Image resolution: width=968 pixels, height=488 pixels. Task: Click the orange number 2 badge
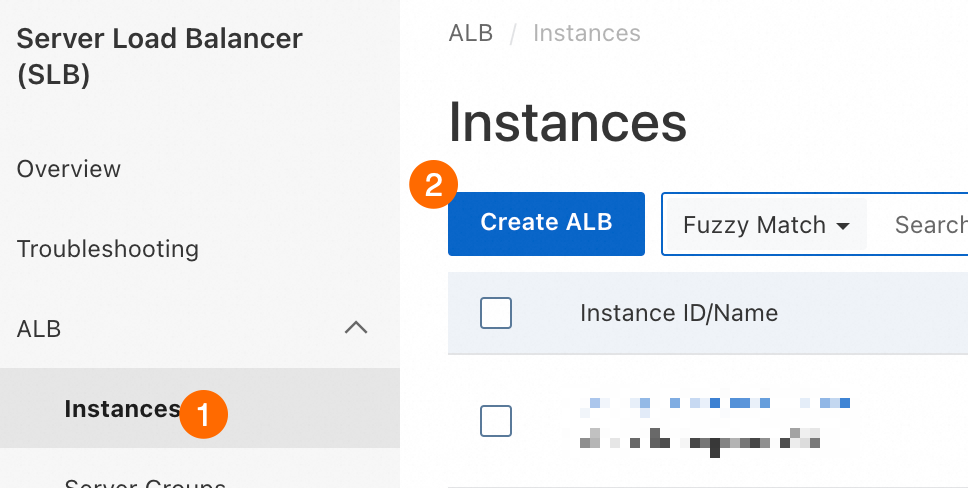(434, 185)
